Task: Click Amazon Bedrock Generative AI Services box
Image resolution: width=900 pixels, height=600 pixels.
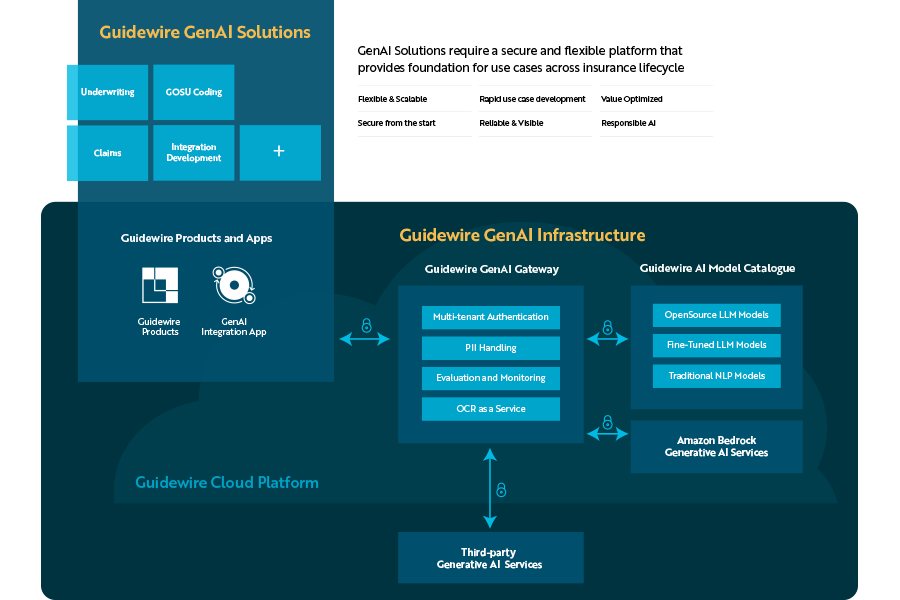Action: pos(716,447)
